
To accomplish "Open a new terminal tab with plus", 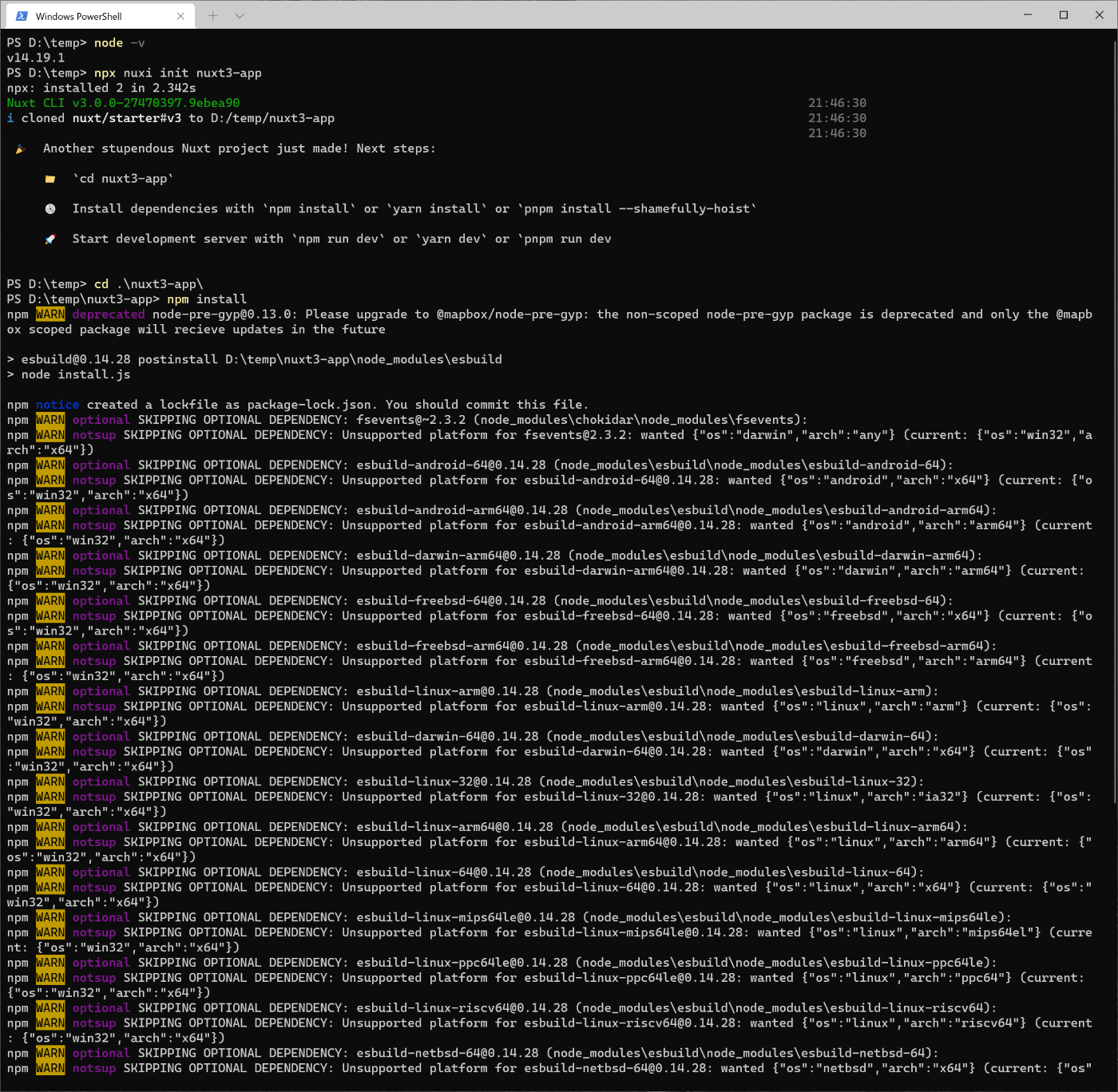I will click(x=212, y=15).
